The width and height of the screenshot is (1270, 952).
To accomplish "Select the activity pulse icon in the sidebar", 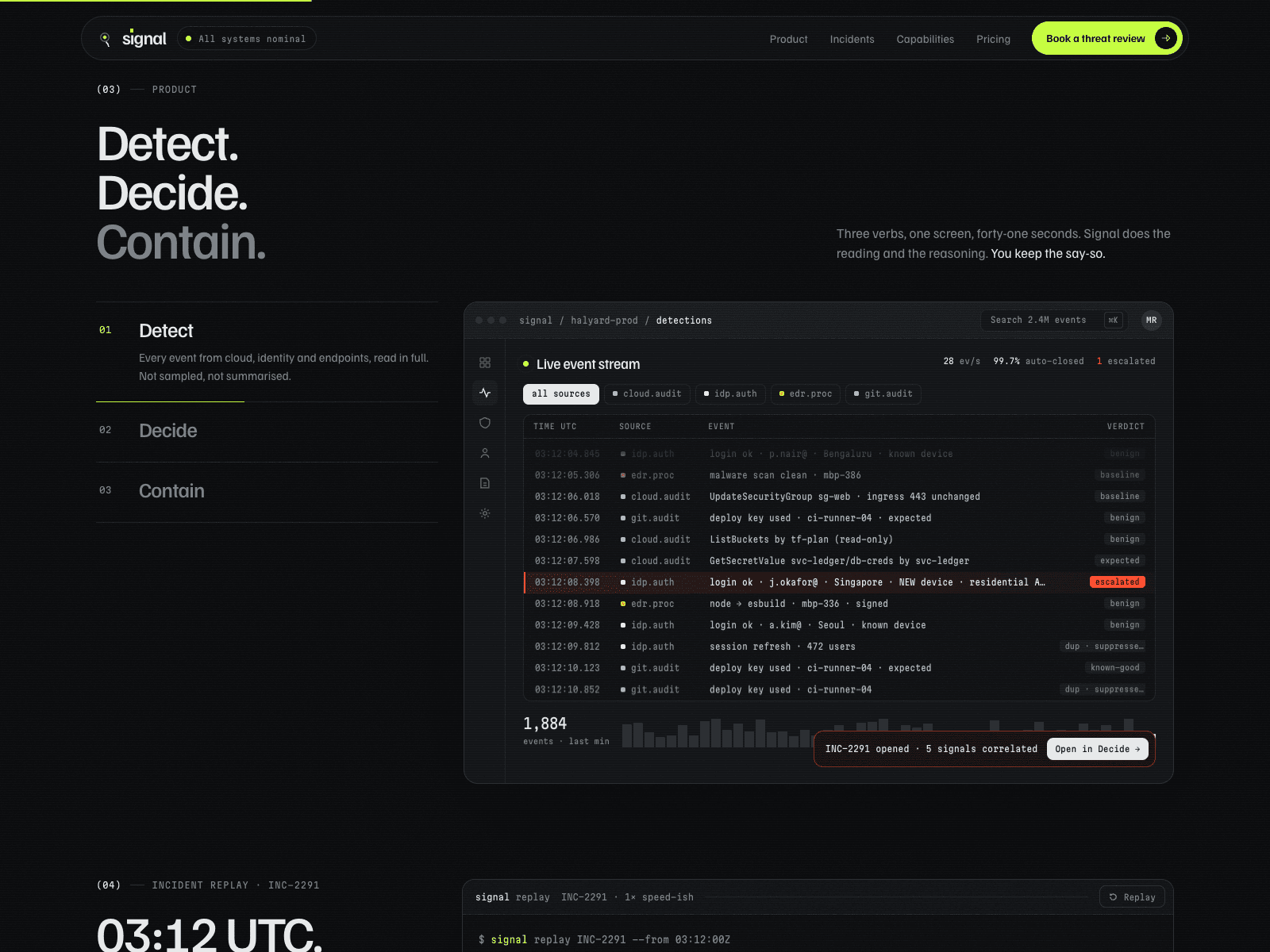I will tap(485, 393).
